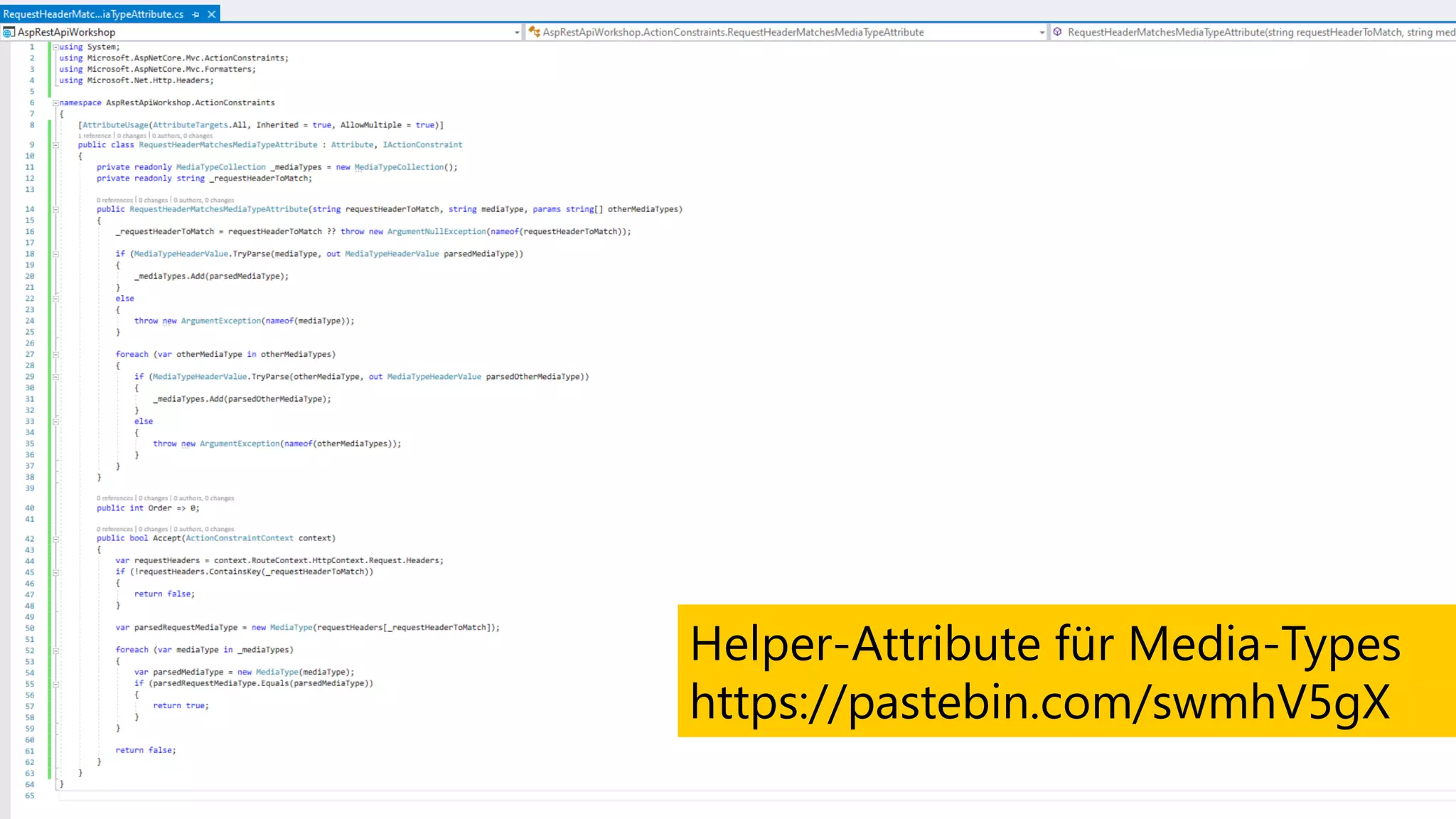Collapse the RequestHeaderMatchesMediaTypeAttribute class
This screenshot has height=819, width=1456.
tap(55, 145)
